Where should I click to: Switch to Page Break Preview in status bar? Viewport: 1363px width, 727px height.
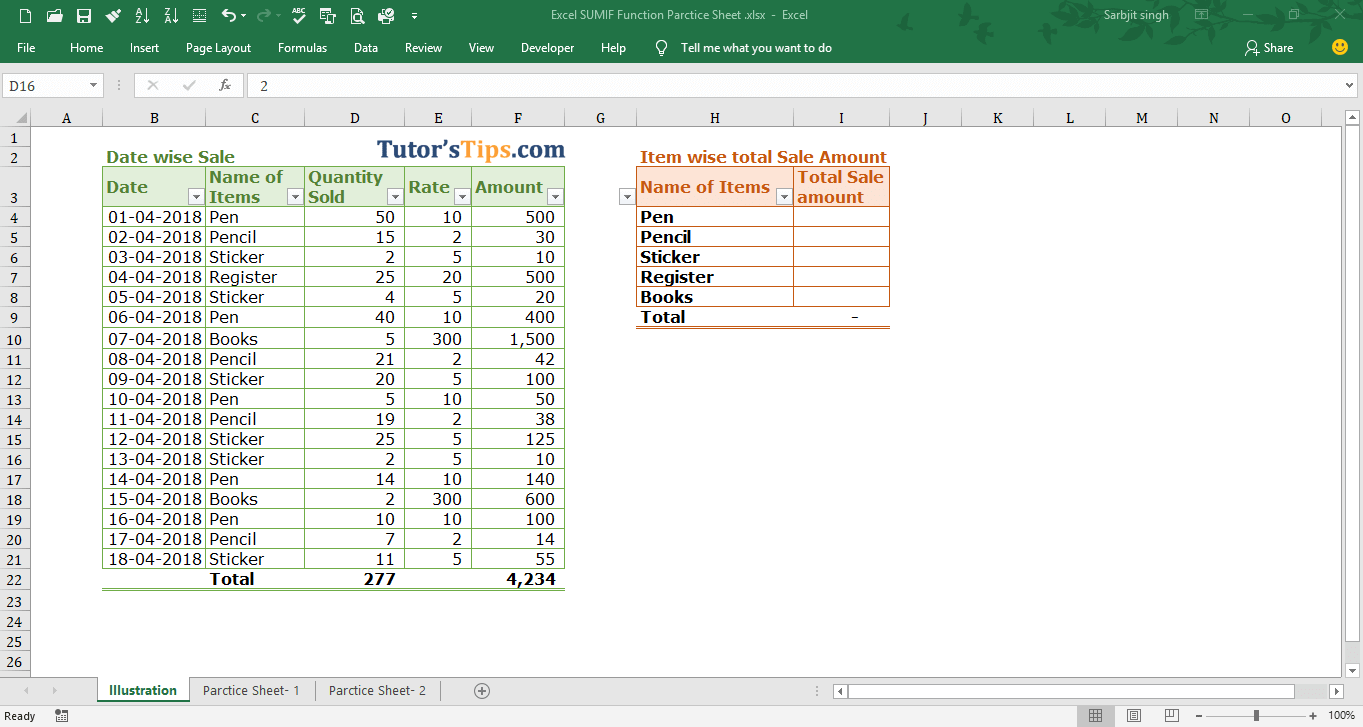click(x=1171, y=716)
